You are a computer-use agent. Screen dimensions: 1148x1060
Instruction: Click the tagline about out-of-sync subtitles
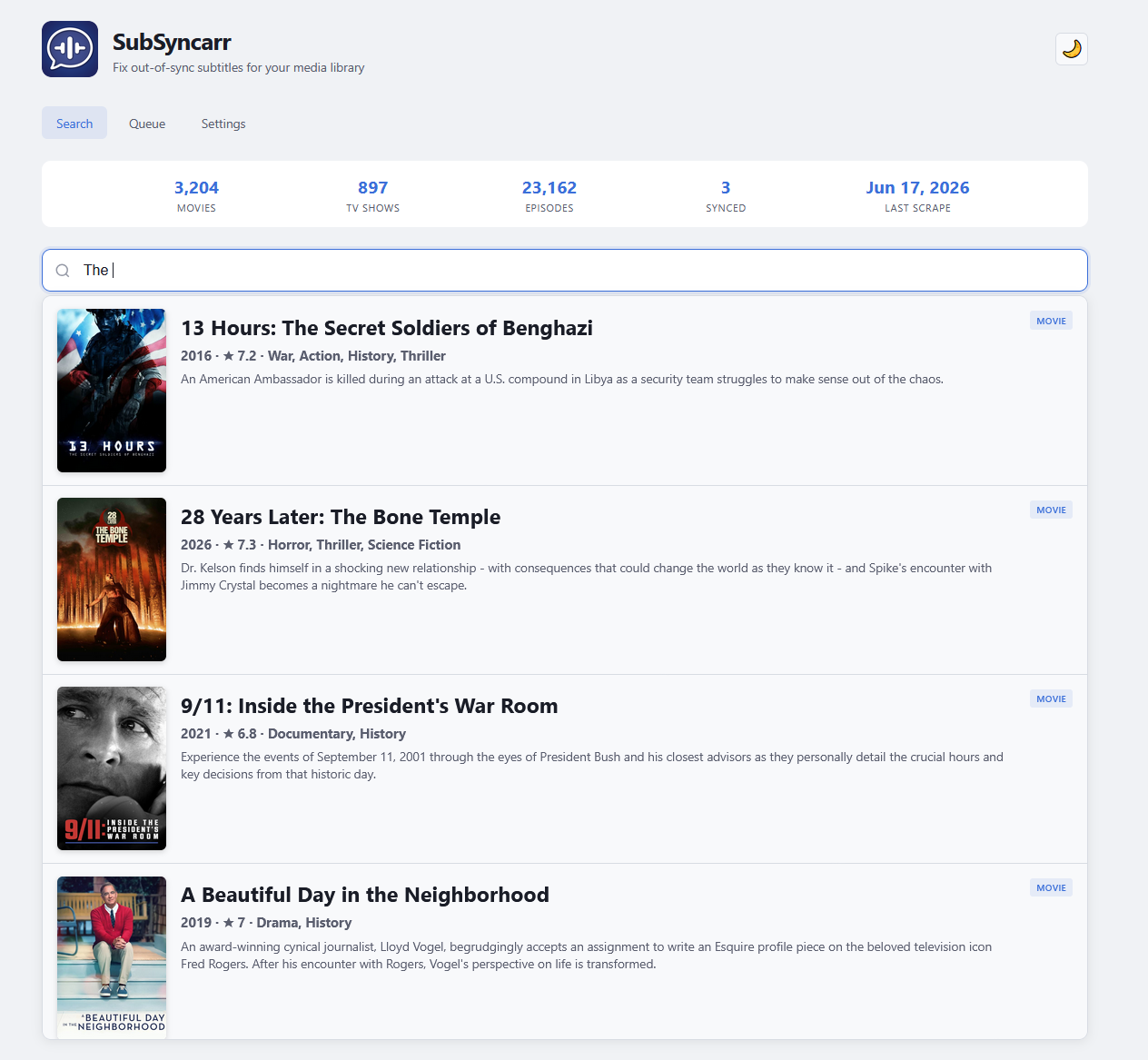coord(239,67)
